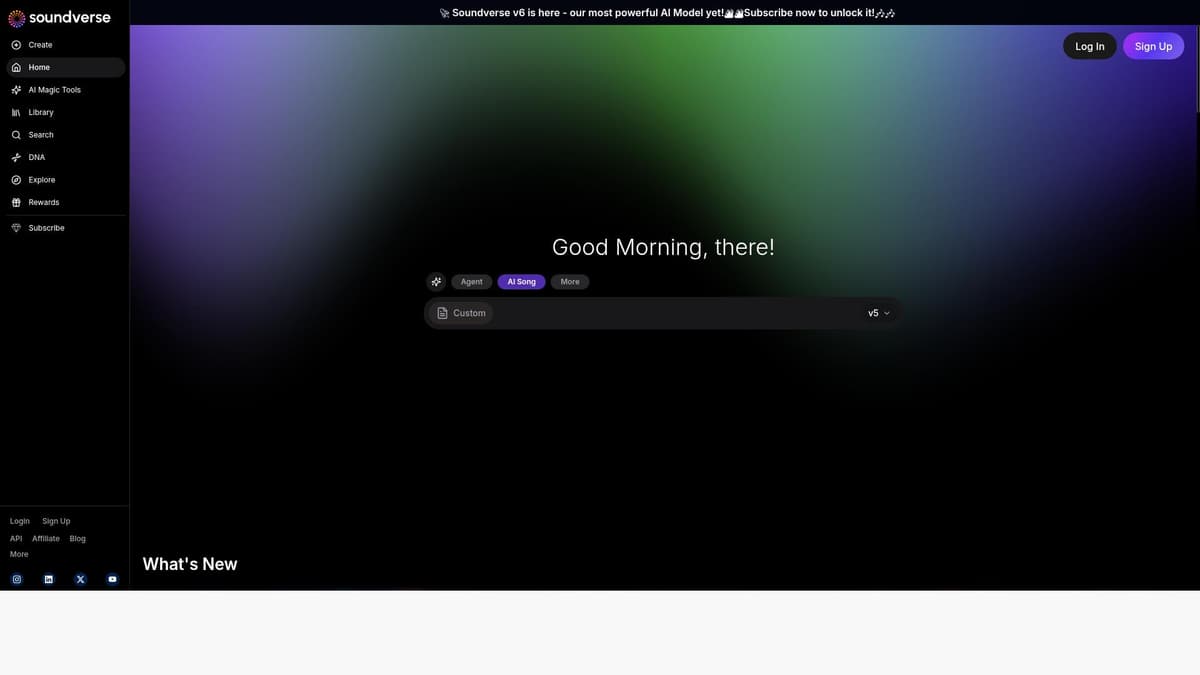The height and width of the screenshot is (675, 1200).
Task: Toggle the Custom mode button
Action: pos(461,313)
